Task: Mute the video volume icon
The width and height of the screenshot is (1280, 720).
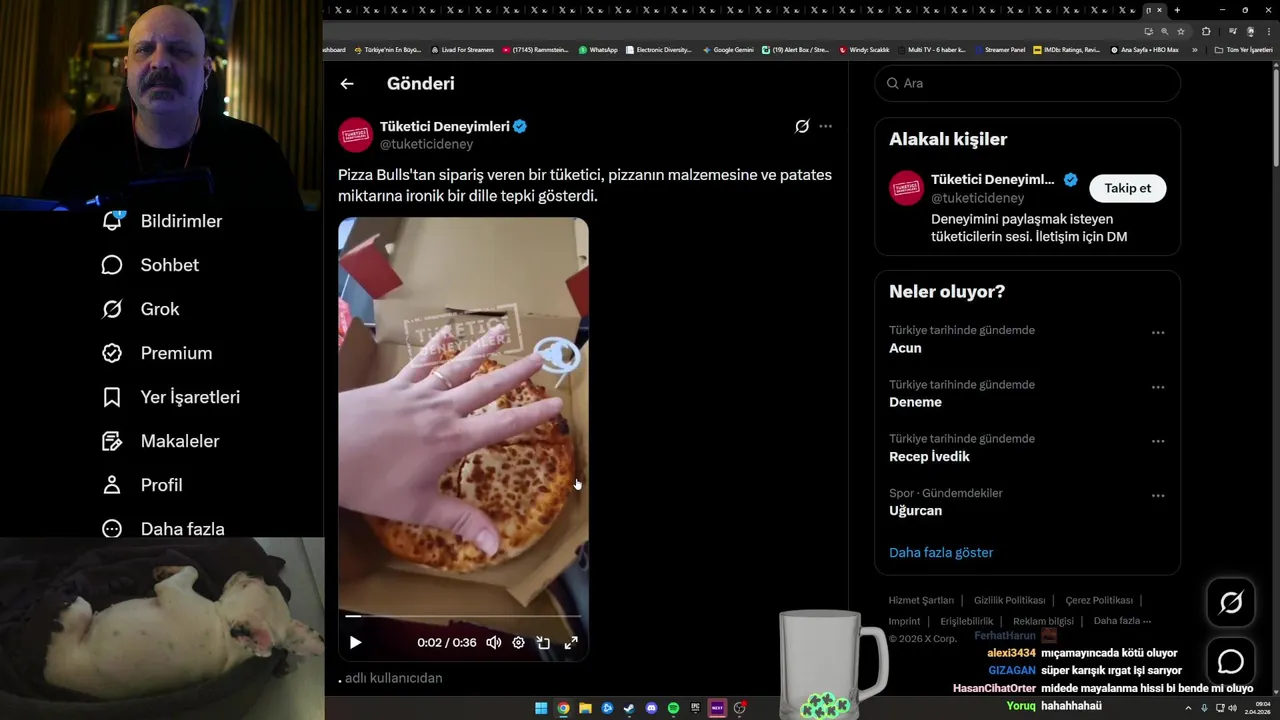Action: tap(493, 643)
